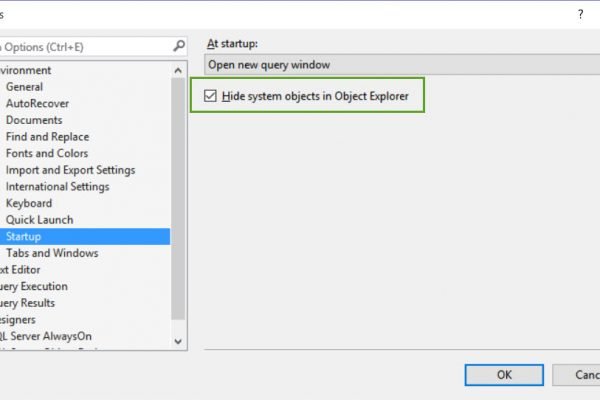Screen dimensions: 600x400
Task: Click the tree scrollbar up arrow
Action: [178, 70]
